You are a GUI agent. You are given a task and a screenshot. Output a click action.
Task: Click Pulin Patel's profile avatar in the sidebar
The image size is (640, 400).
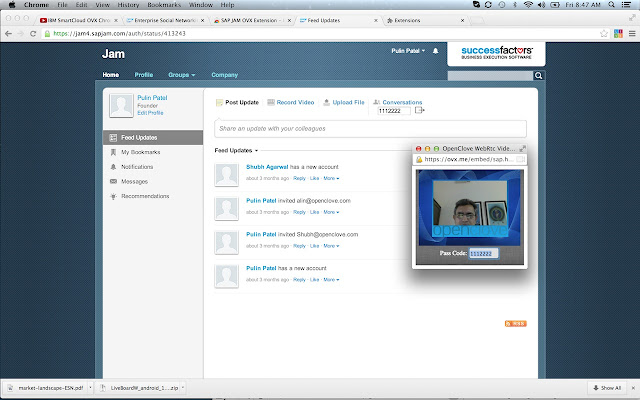click(x=121, y=105)
